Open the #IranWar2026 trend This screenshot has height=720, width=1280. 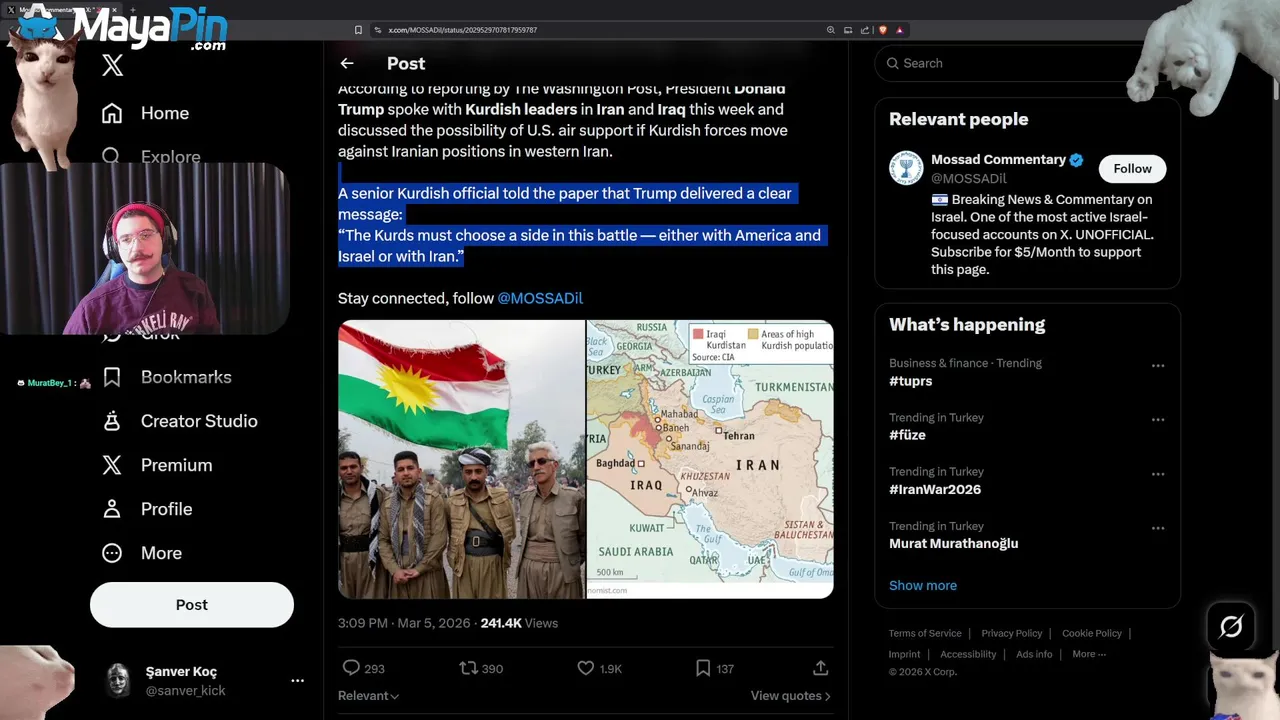pos(935,489)
